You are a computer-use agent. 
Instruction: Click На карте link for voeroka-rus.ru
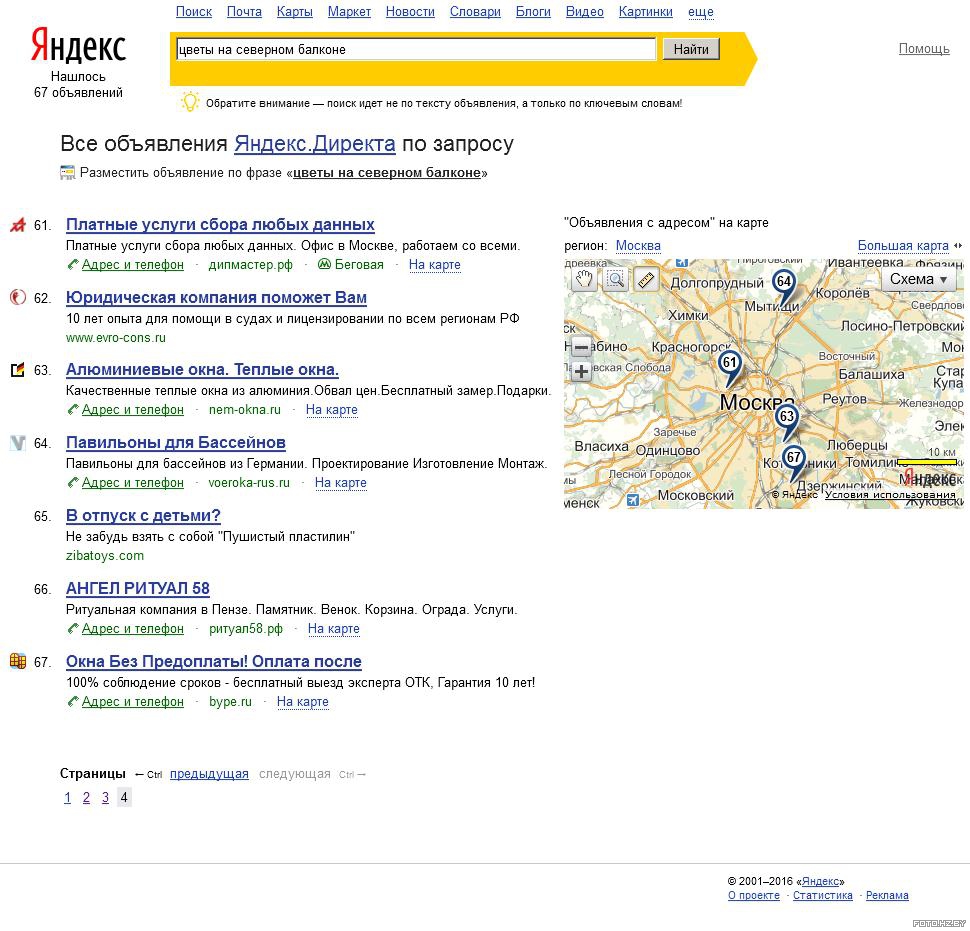click(341, 483)
